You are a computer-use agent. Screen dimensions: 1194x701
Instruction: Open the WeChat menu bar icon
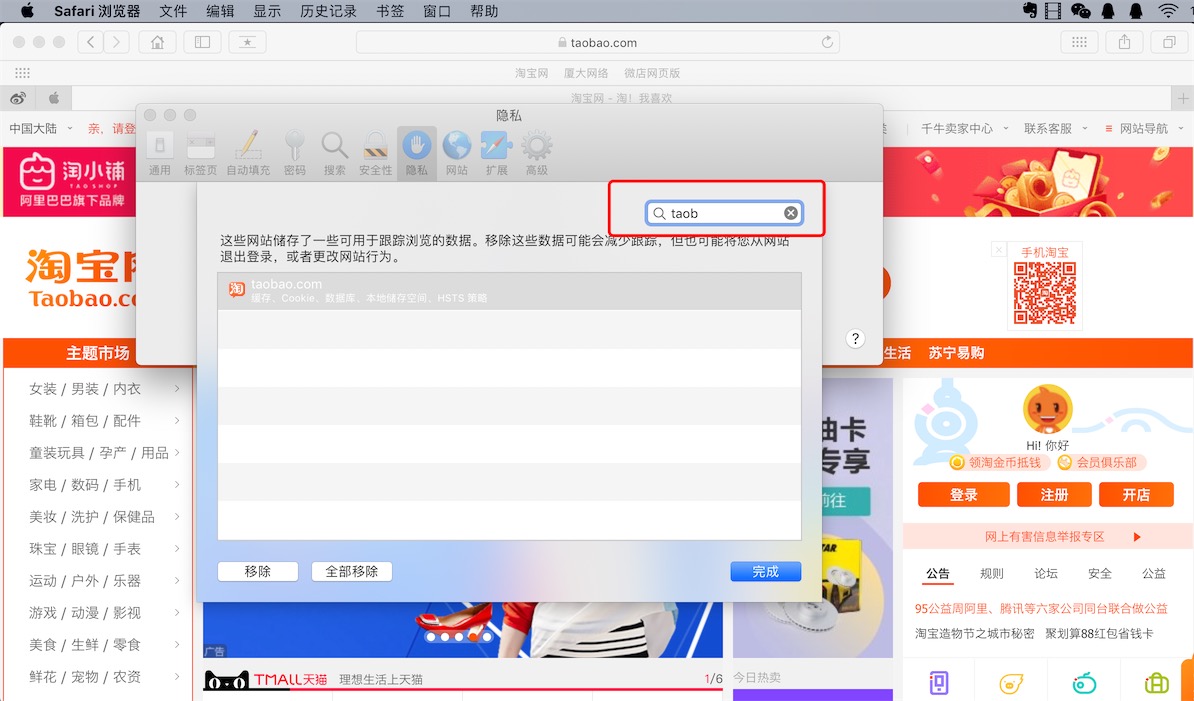coord(1081,11)
